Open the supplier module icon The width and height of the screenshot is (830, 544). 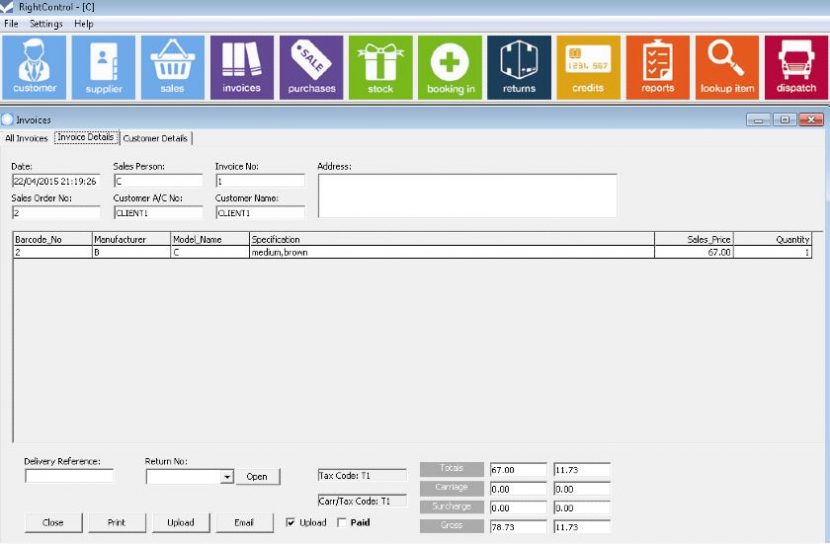pos(104,67)
